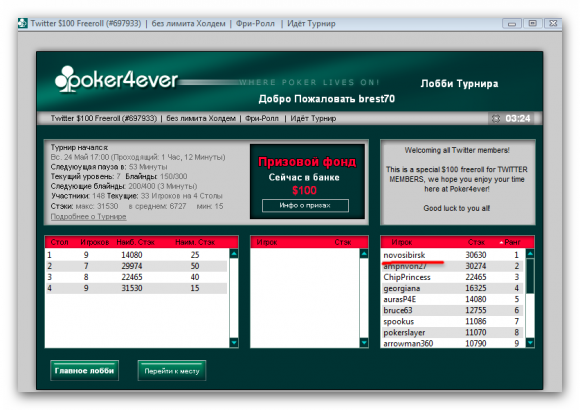Click the clock icon beside 03:24 timer
The image size is (580, 410).
[x=496, y=118]
